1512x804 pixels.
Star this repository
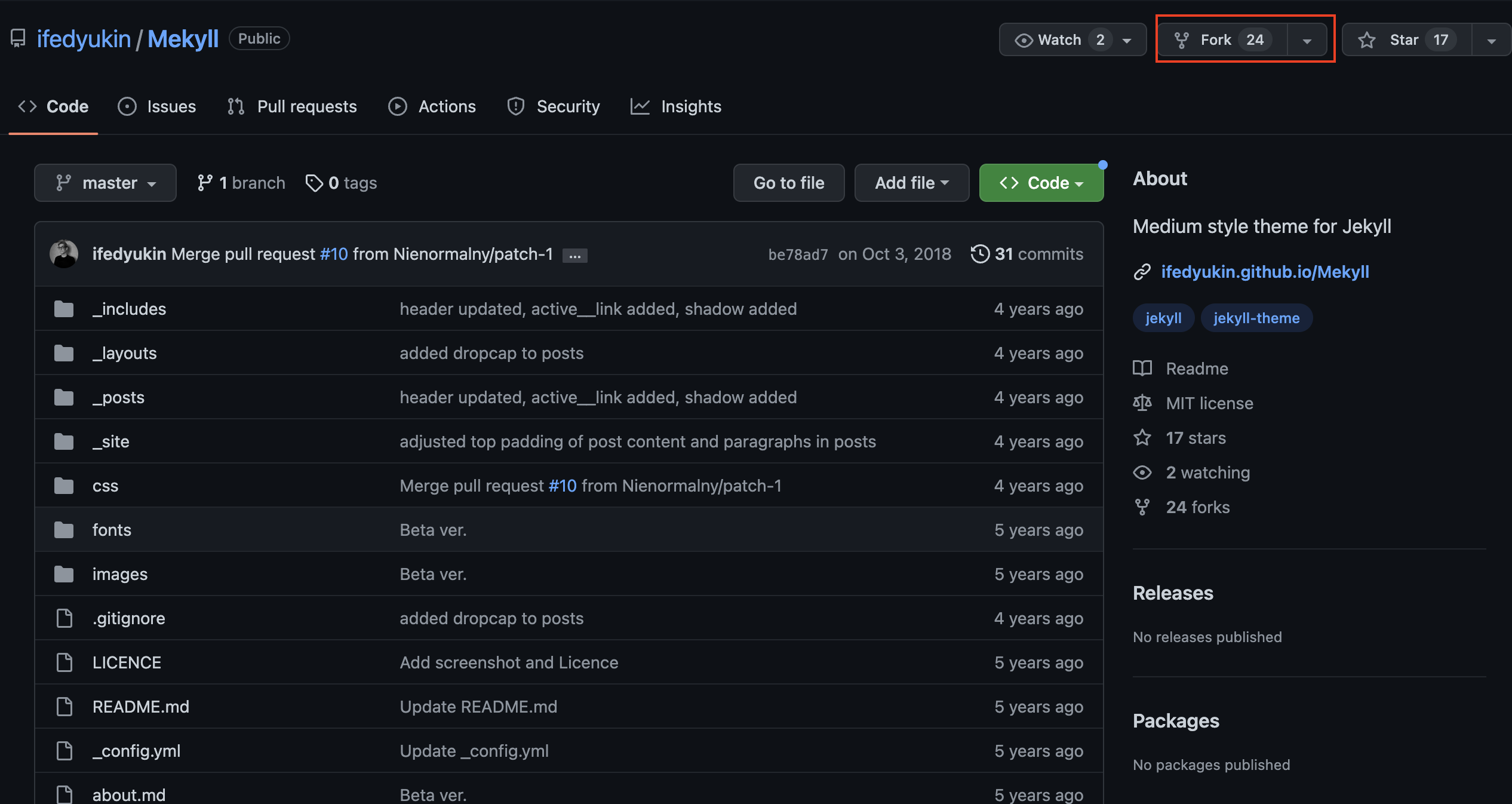pyautogui.click(x=1406, y=40)
